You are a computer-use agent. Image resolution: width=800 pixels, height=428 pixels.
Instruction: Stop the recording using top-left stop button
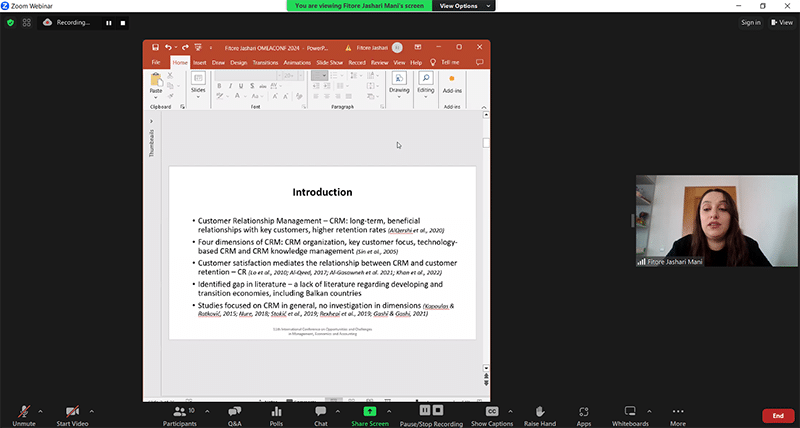click(123, 22)
